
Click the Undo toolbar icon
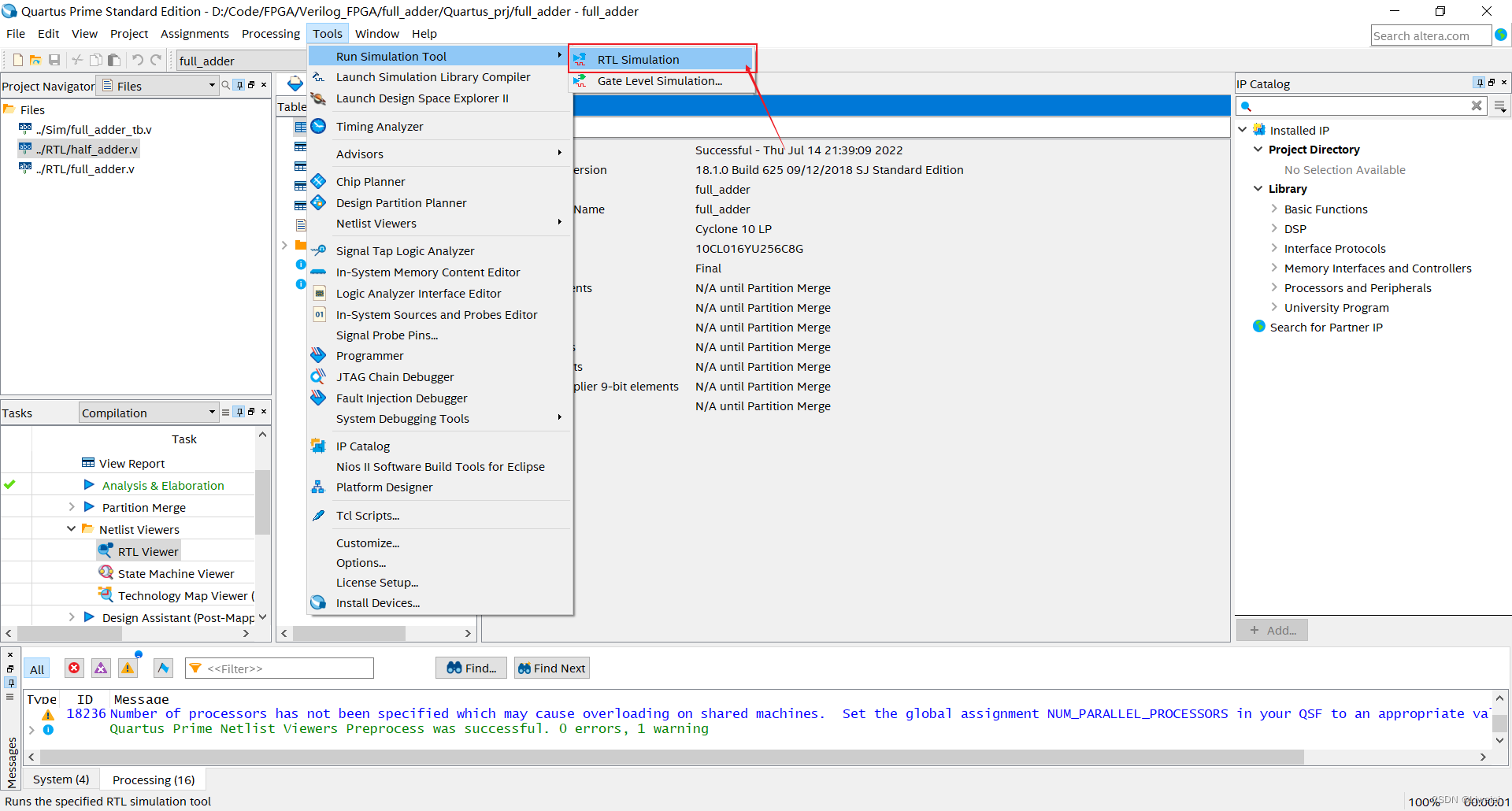click(x=138, y=60)
